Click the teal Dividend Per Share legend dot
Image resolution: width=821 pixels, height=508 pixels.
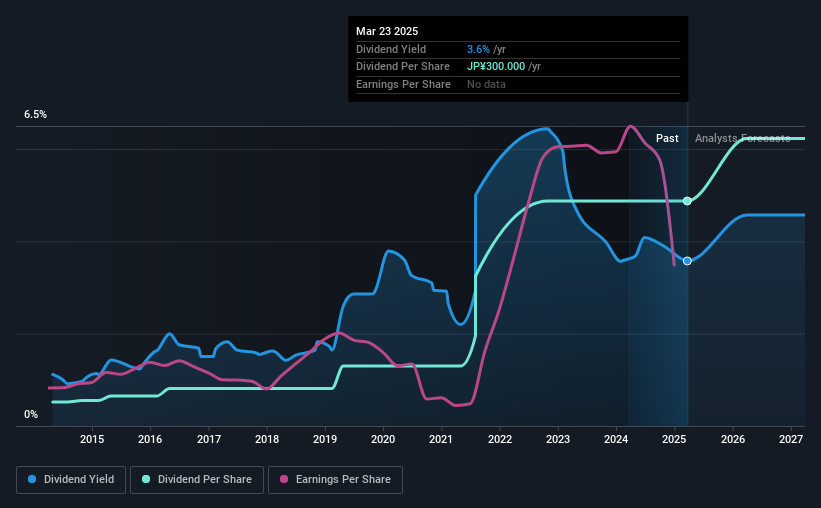(x=146, y=479)
